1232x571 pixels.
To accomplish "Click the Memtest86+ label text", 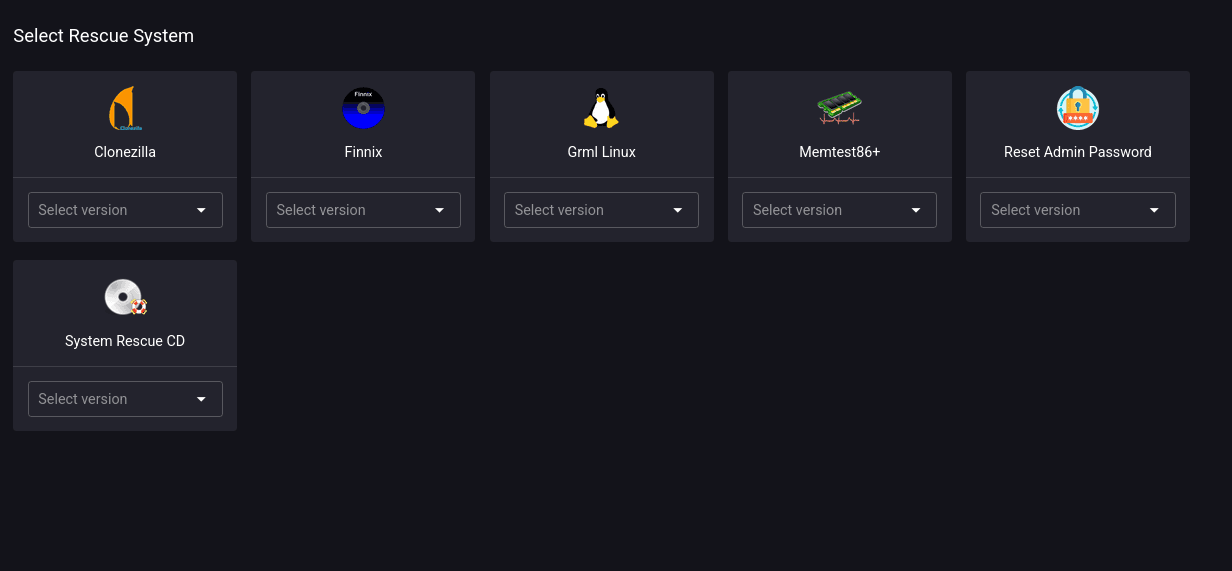I will (x=839, y=152).
